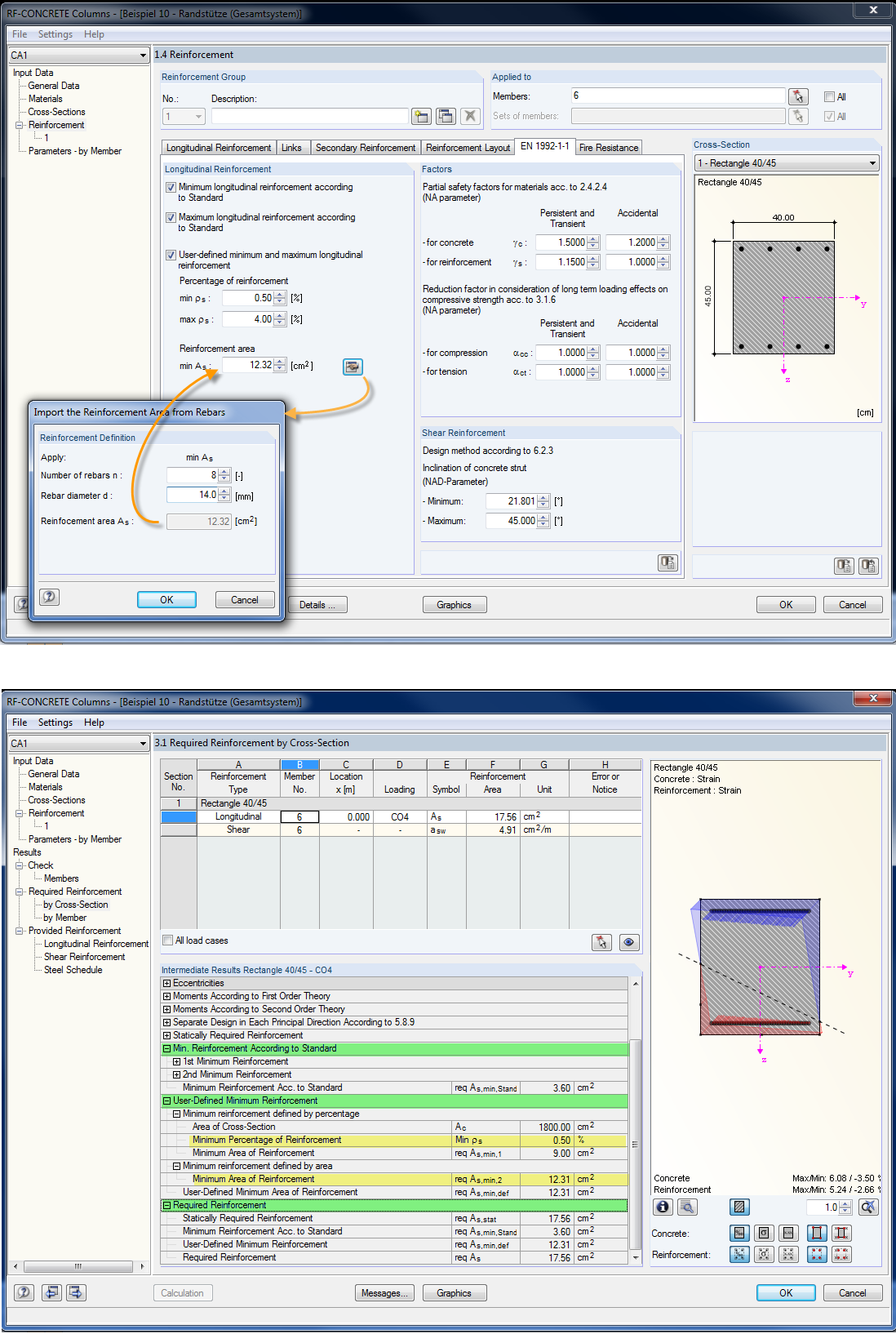This screenshot has height=1334, width=896.
Task: Toggle Maximum longitudinal reinforcement according to Standard
Action: pyautogui.click(x=171, y=217)
